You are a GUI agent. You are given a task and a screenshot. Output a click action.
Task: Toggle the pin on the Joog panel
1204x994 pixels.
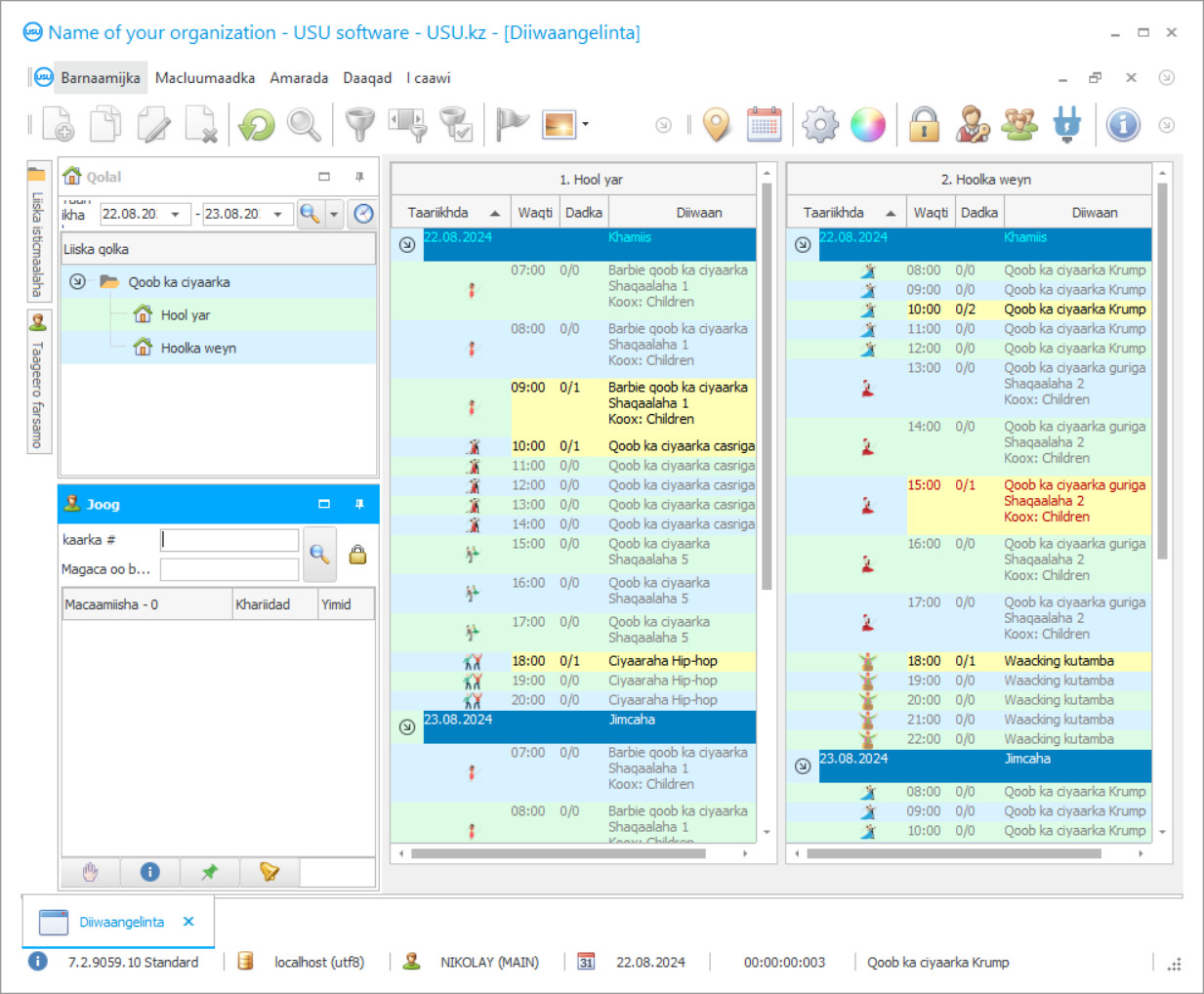[x=359, y=505]
